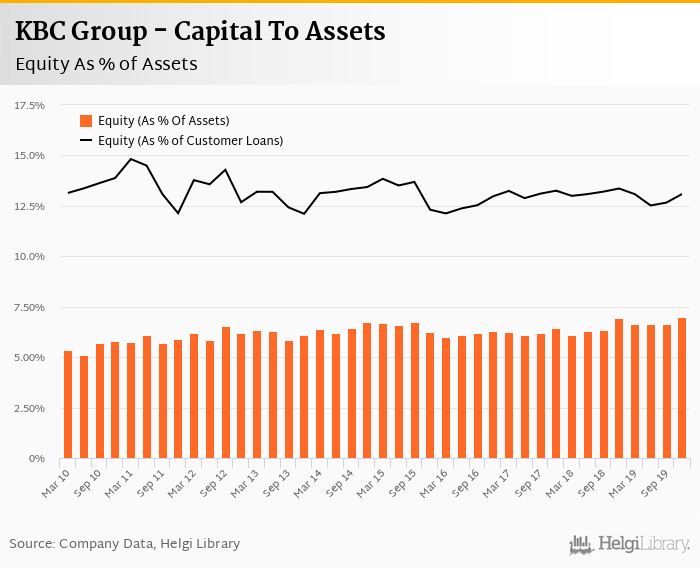Click the black line legend marker
Image resolution: width=700 pixels, height=568 pixels.
pyautogui.click(x=86, y=141)
